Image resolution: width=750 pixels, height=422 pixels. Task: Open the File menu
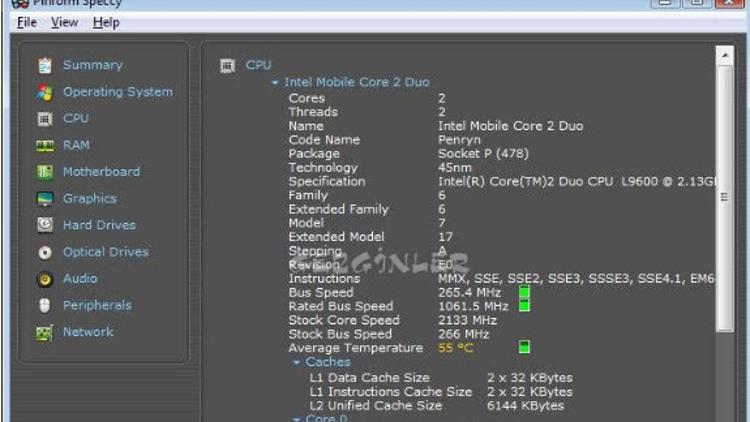pos(27,22)
